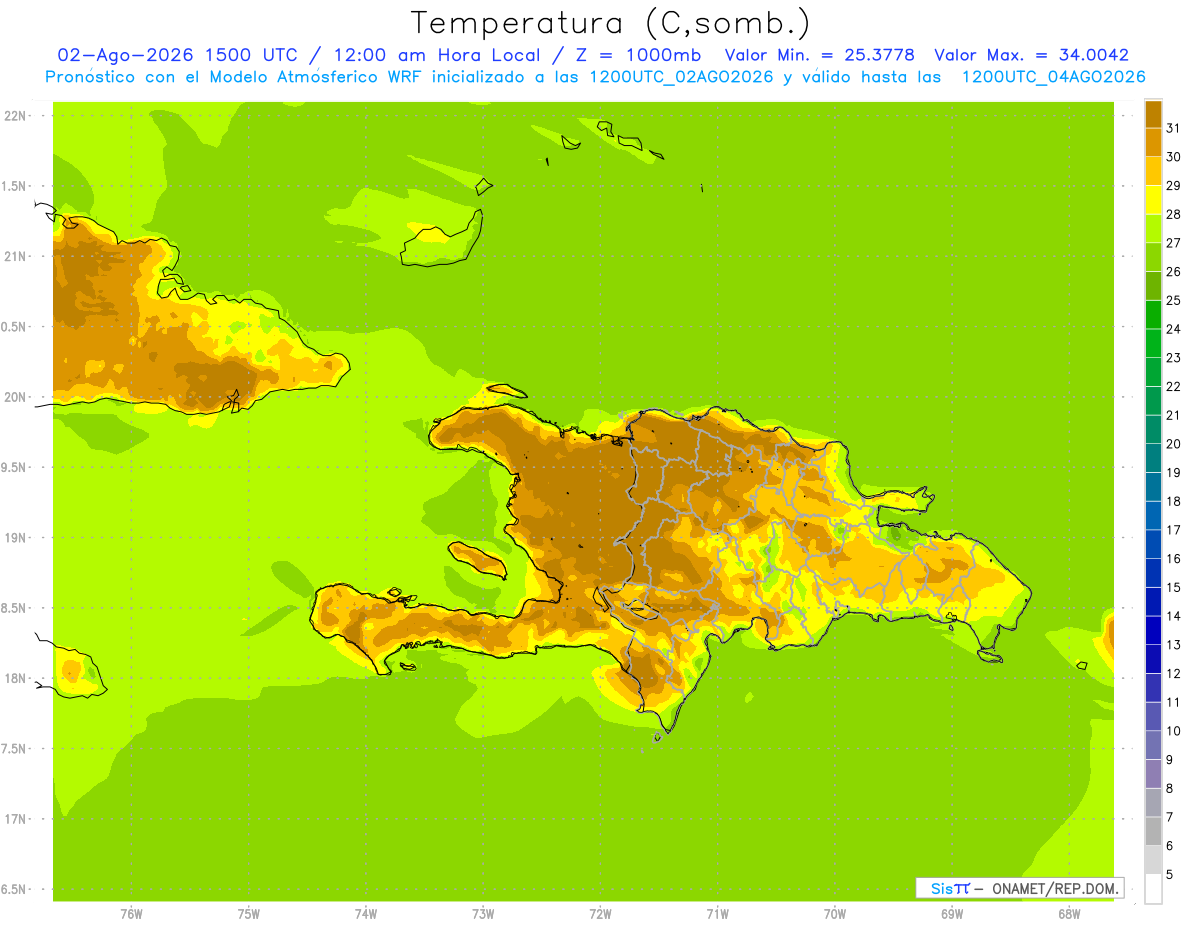Click the "ONAMET/REP.DOM." credit label

1054,888
